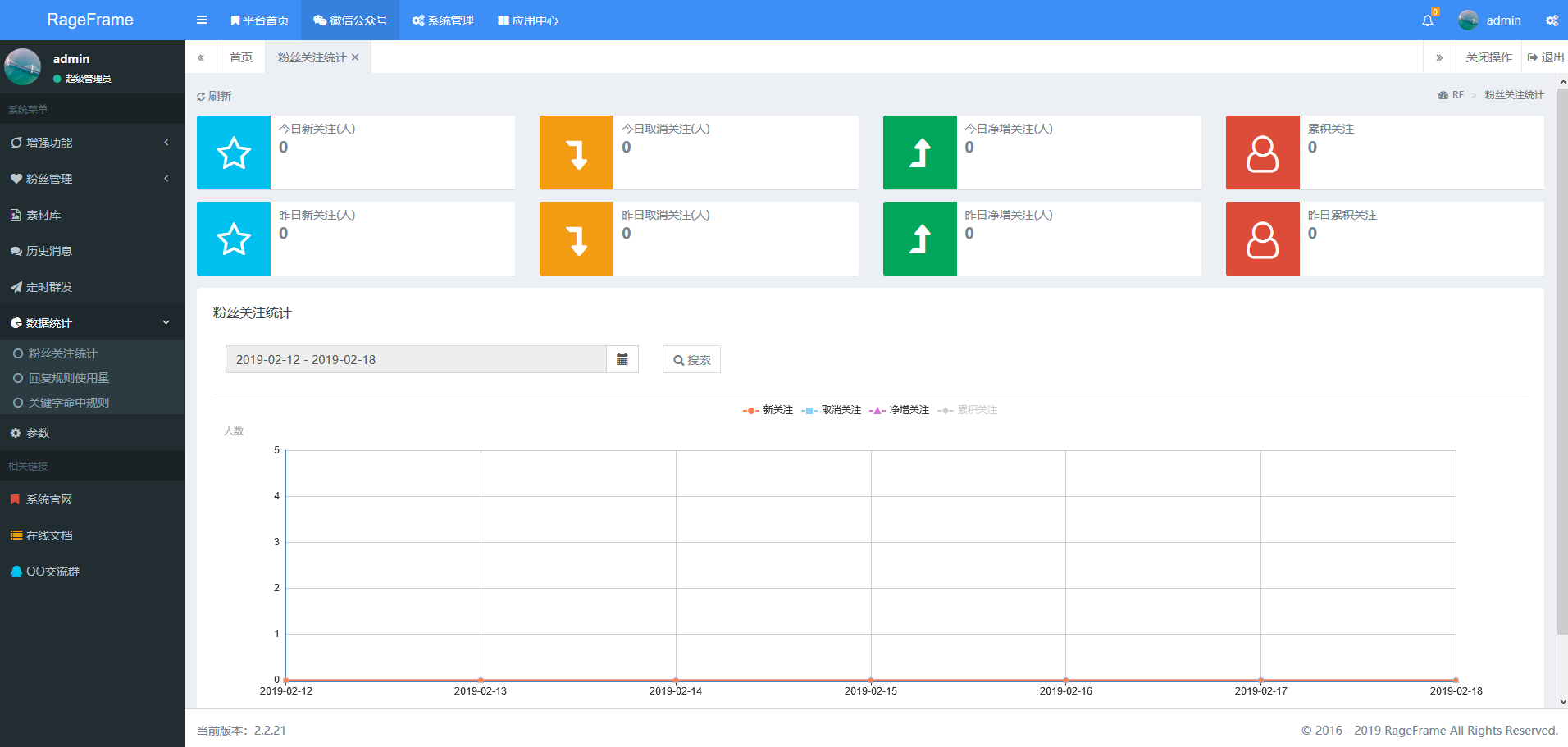Open the 微信公众号 top menu

pyautogui.click(x=350, y=20)
